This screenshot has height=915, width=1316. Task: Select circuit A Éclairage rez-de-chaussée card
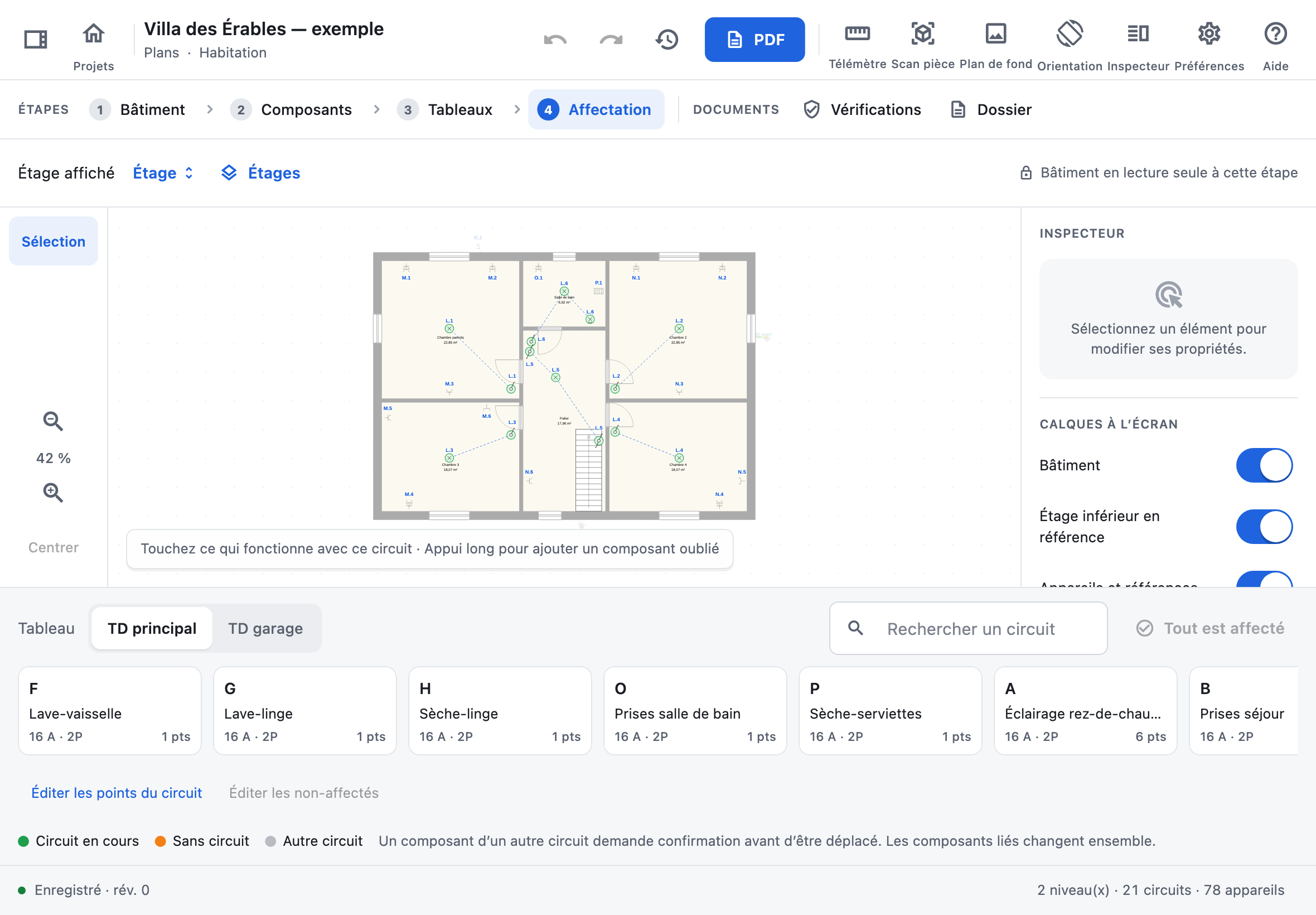click(x=1086, y=711)
